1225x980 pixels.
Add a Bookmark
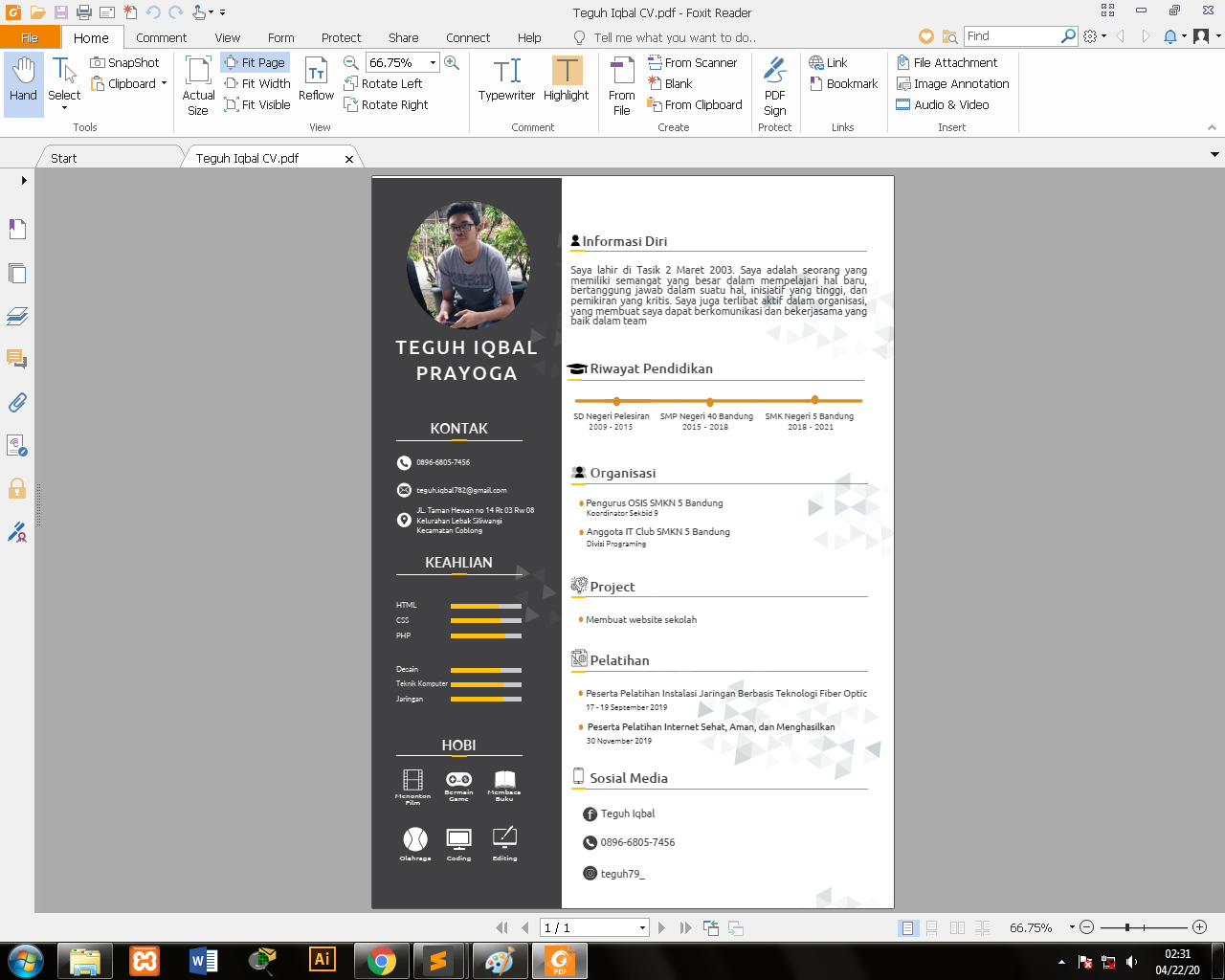pyautogui.click(x=843, y=83)
